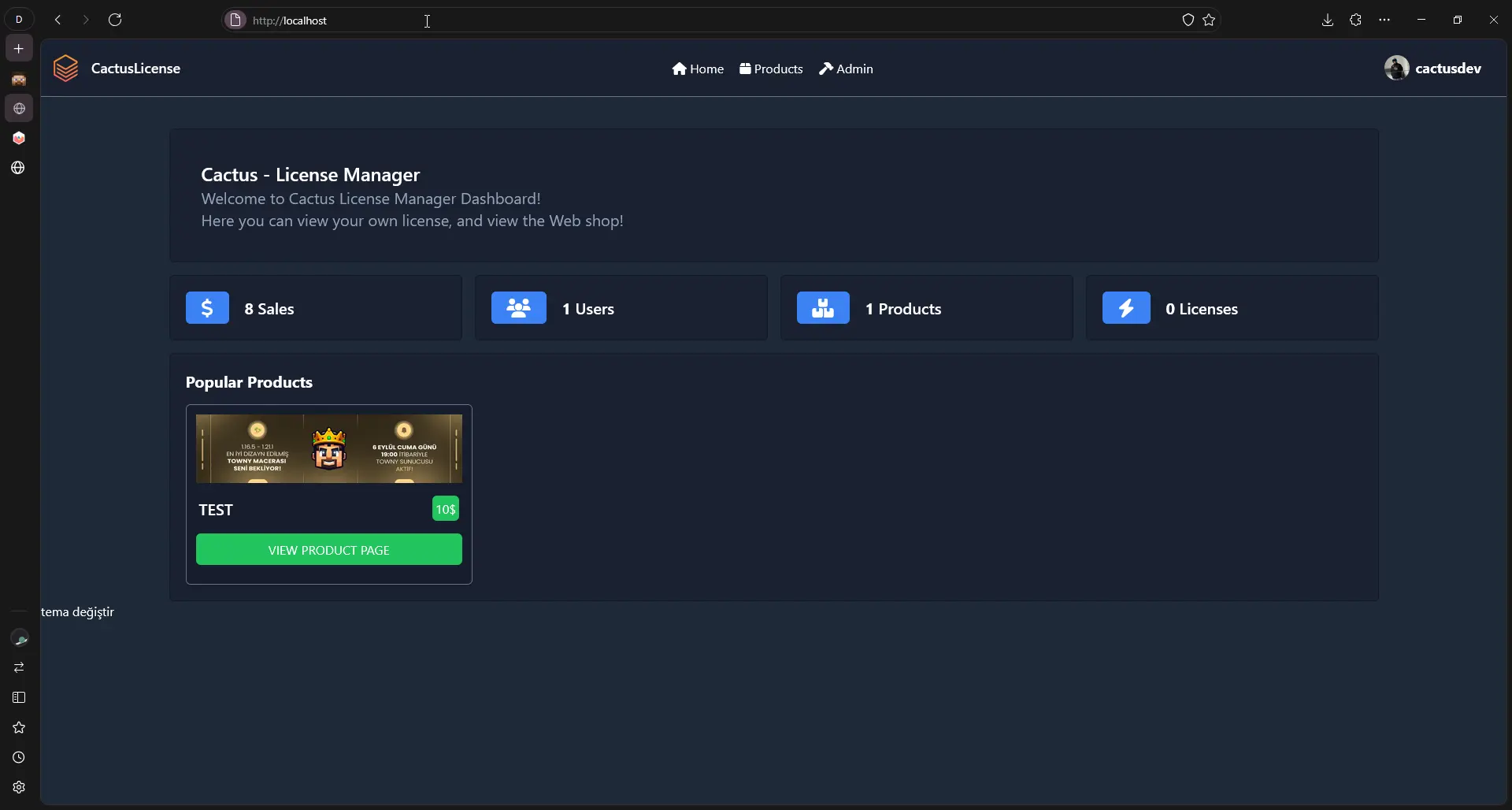
Task: Click the VIEW PRODUCT PAGE button
Action: tap(329, 550)
